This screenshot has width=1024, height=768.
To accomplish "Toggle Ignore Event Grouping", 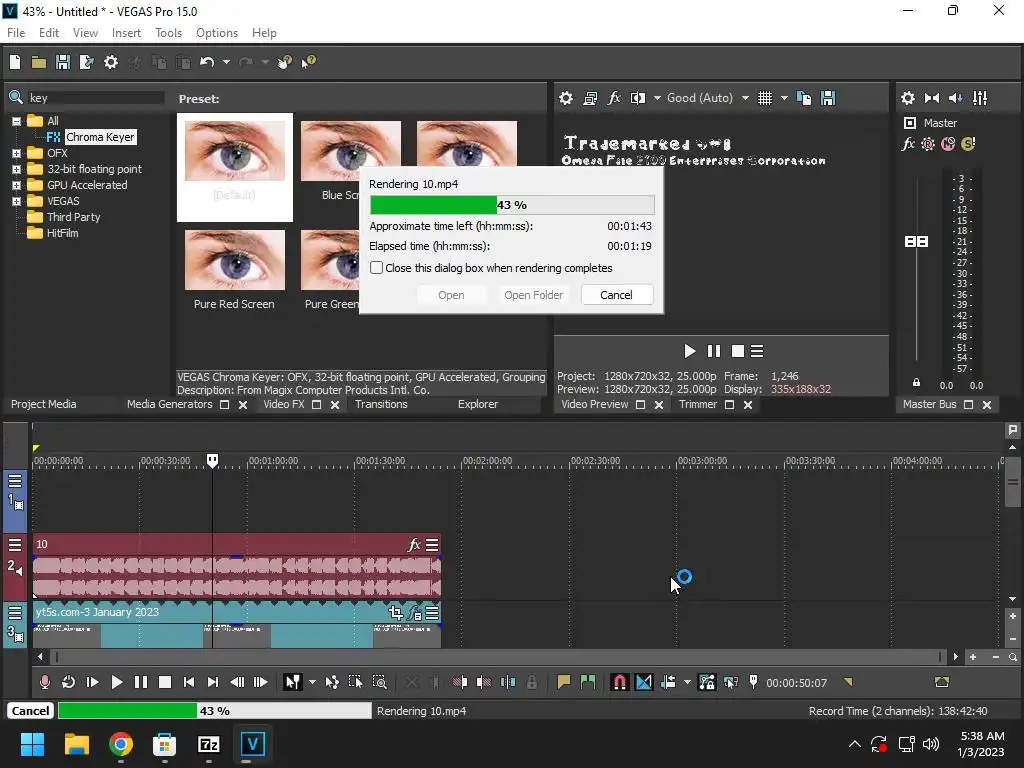I will click(731, 682).
